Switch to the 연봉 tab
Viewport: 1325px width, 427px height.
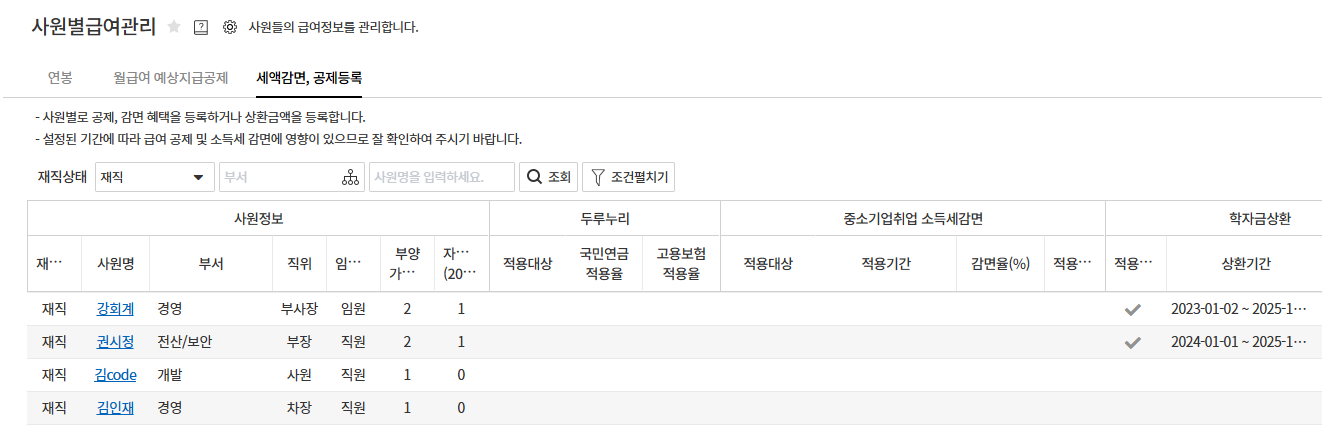tap(60, 77)
